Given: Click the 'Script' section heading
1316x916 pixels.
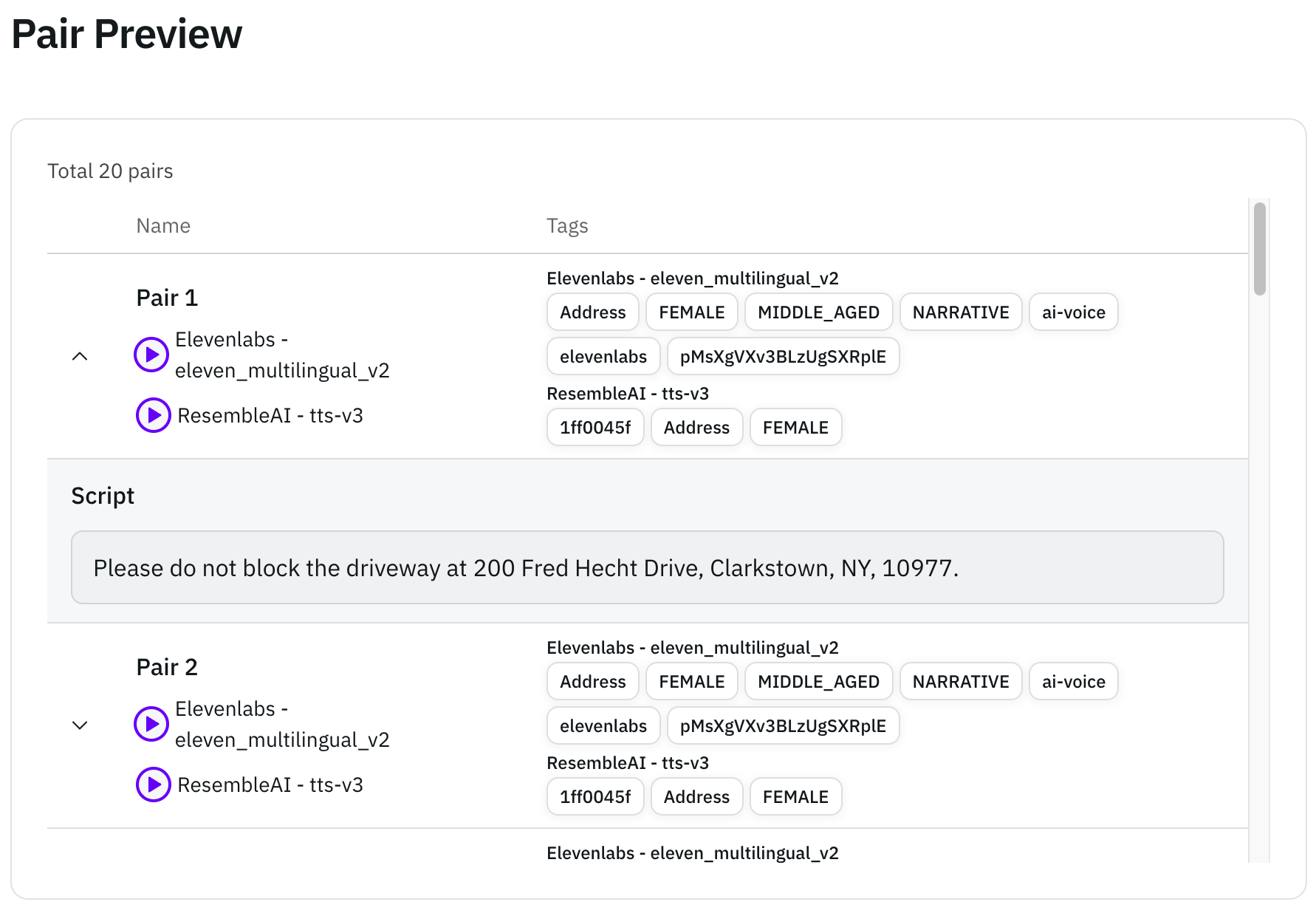Looking at the screenshot, I should tap(103, 496).
